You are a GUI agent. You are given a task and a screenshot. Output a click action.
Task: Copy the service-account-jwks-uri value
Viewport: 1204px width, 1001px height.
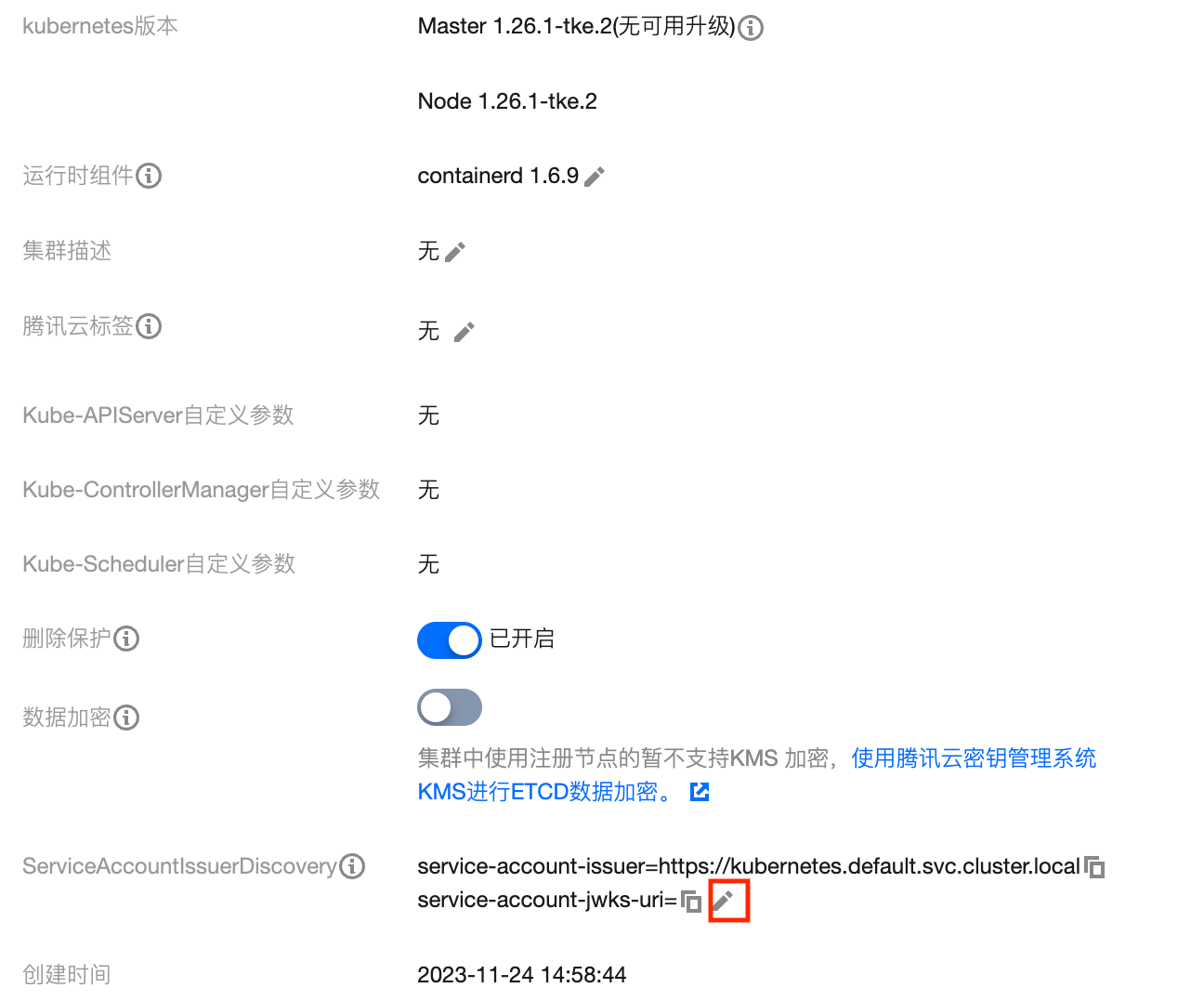(691, 901)
